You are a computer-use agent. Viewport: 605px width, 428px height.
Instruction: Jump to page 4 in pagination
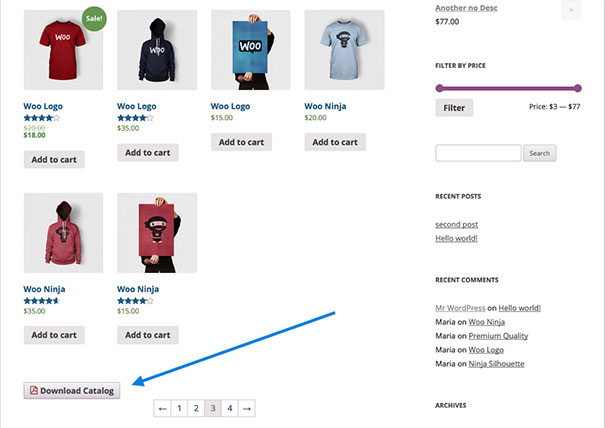[x=229, y=408]
